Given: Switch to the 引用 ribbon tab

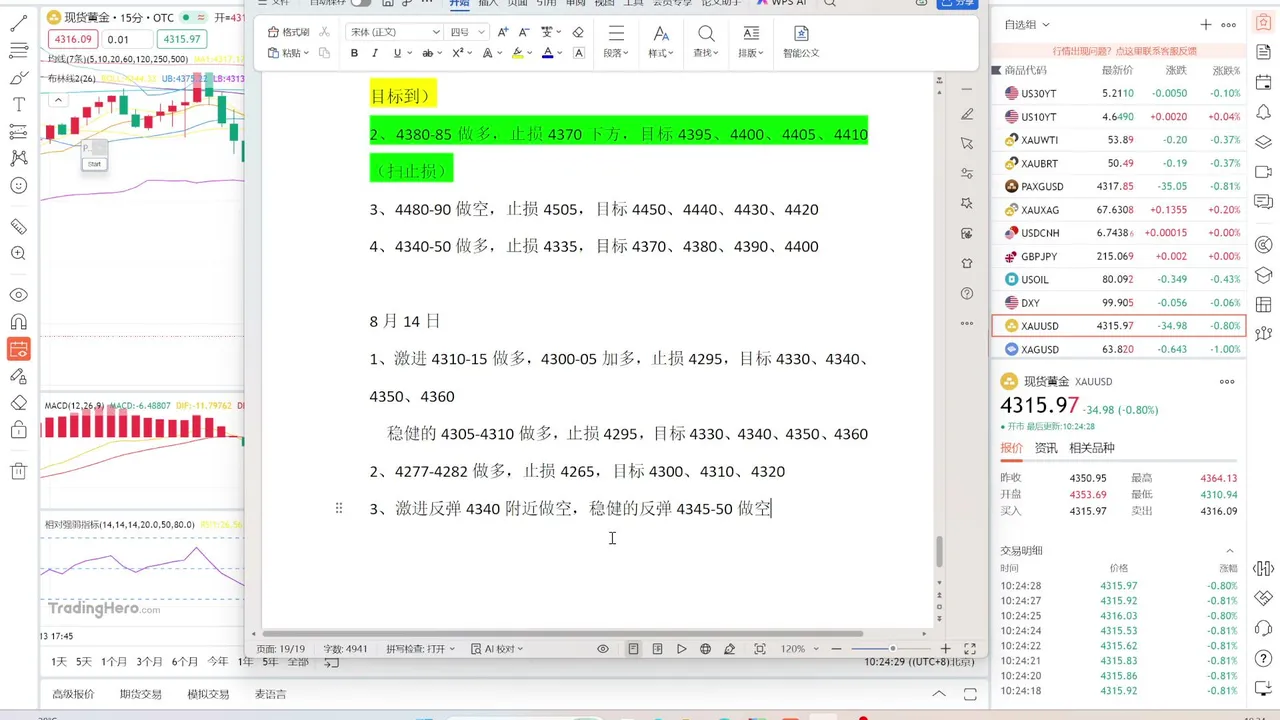Looking at the screenshot, I should tap(546, 3).
